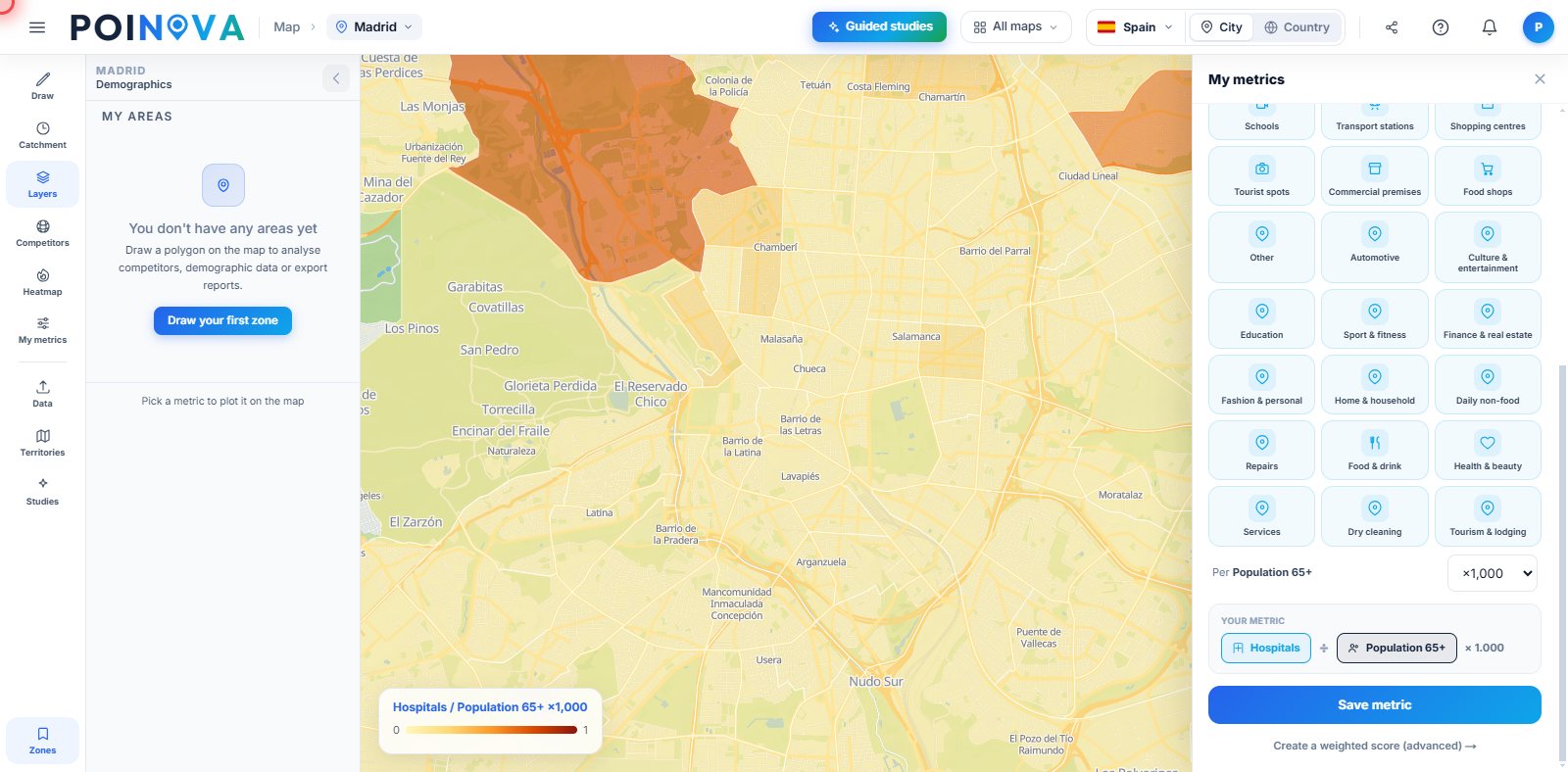Viewport: 1568px width, 772px height.
Task: Collapse the Demographics side panel
Action: tap(336, 78)
